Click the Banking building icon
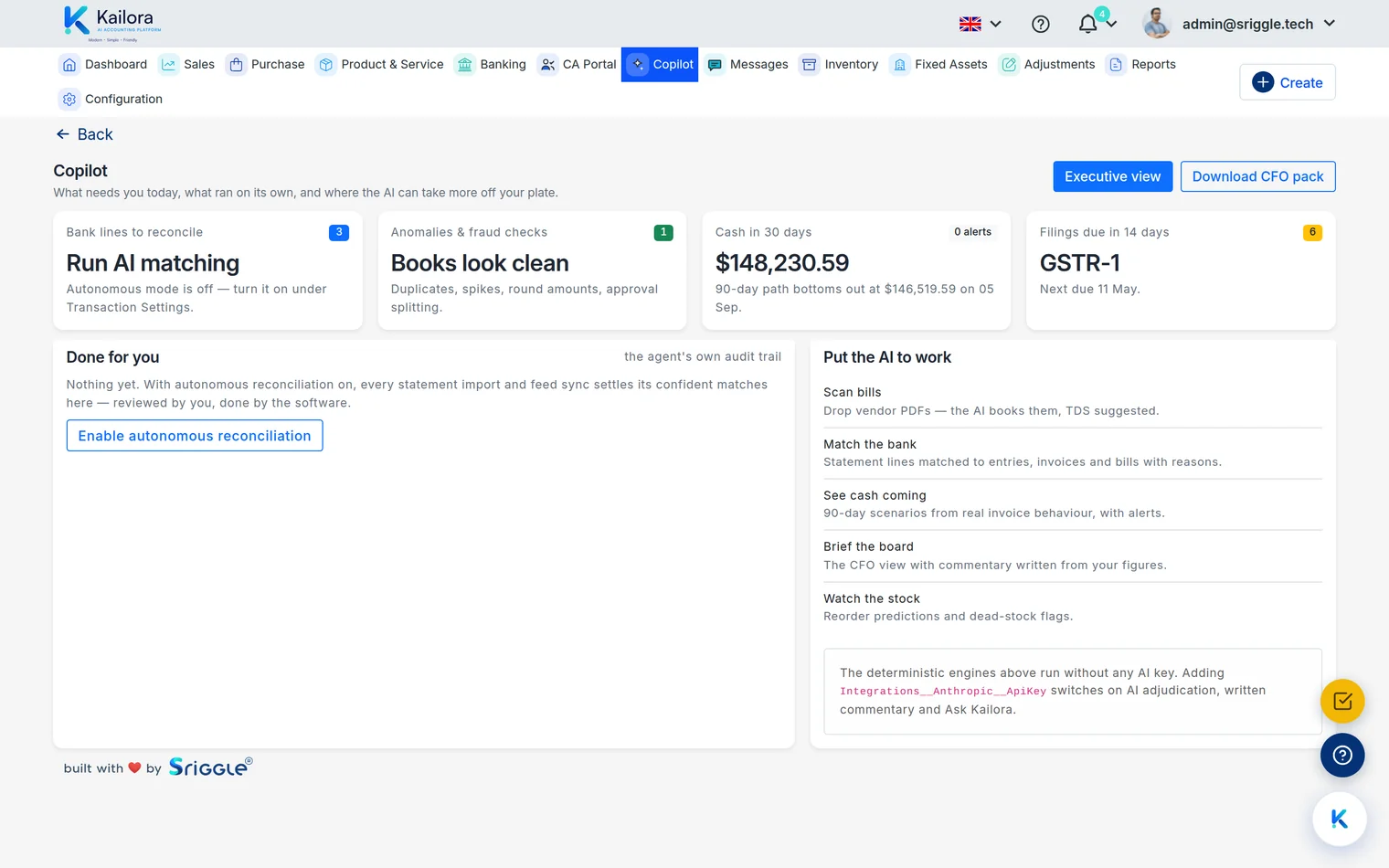 click(x=465, y=64)
